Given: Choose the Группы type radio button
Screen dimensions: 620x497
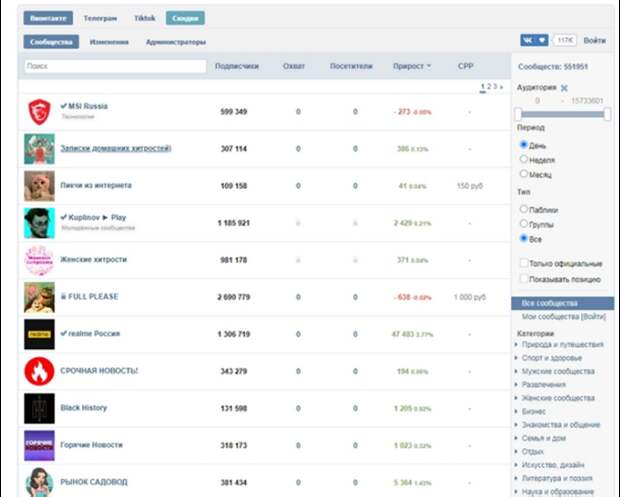Looking at the screenshot, I should coord(524,224).
